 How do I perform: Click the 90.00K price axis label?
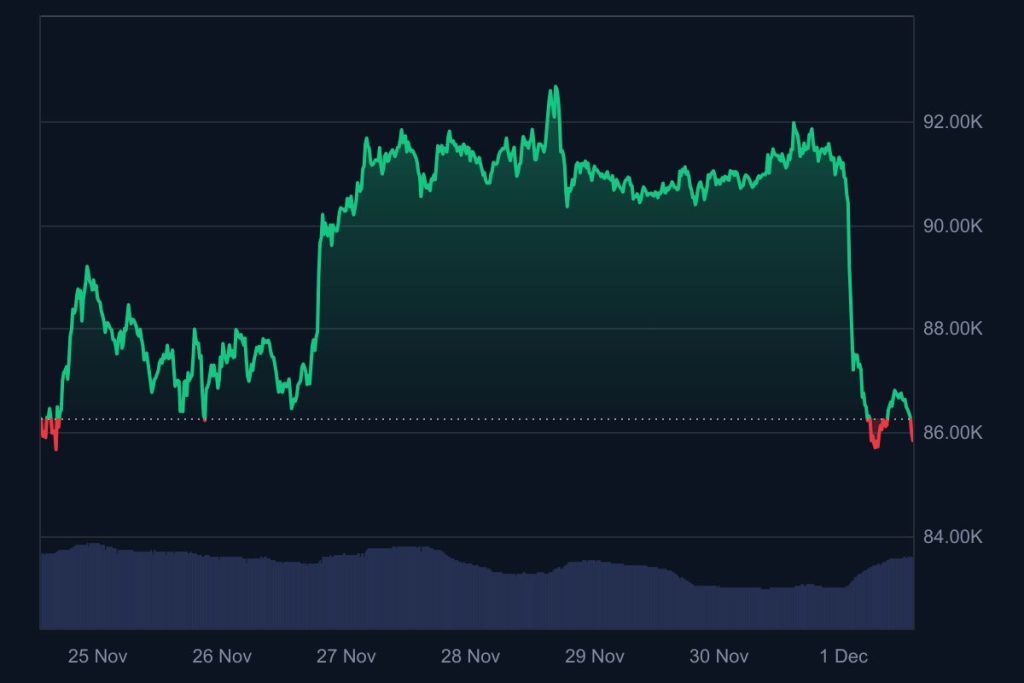952,226
